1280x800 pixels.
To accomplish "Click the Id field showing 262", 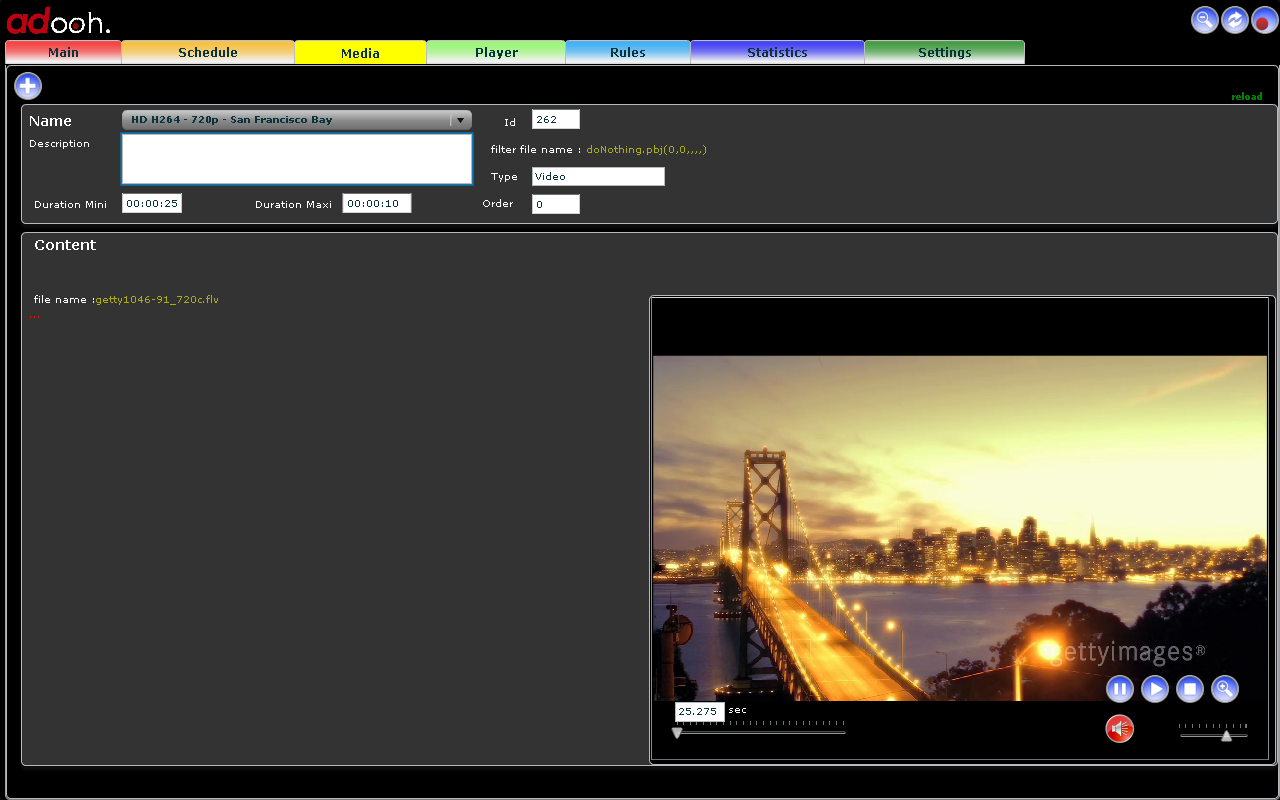I will (x=556, y=119).
